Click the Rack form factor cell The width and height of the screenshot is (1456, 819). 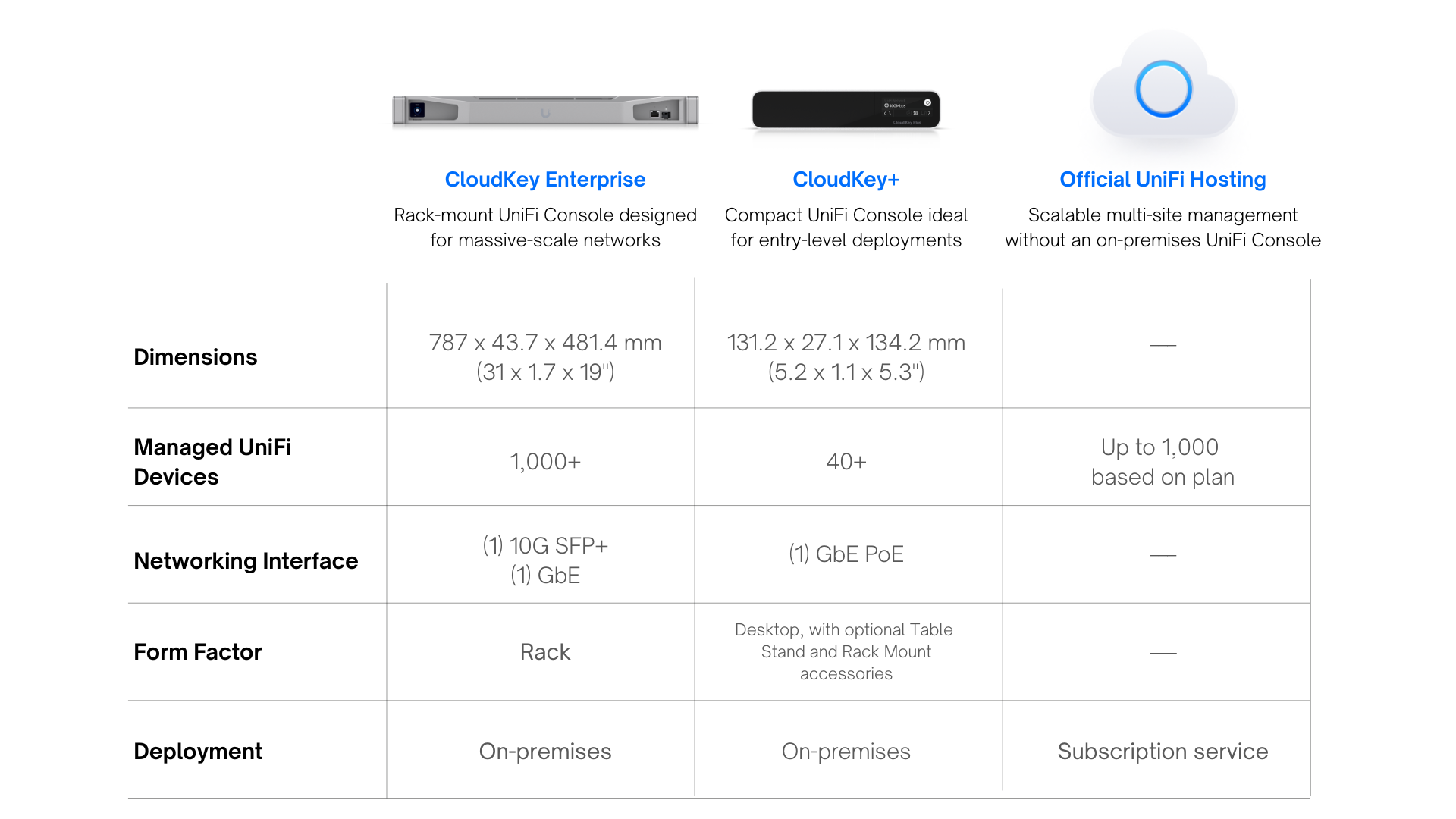[545, 652]
